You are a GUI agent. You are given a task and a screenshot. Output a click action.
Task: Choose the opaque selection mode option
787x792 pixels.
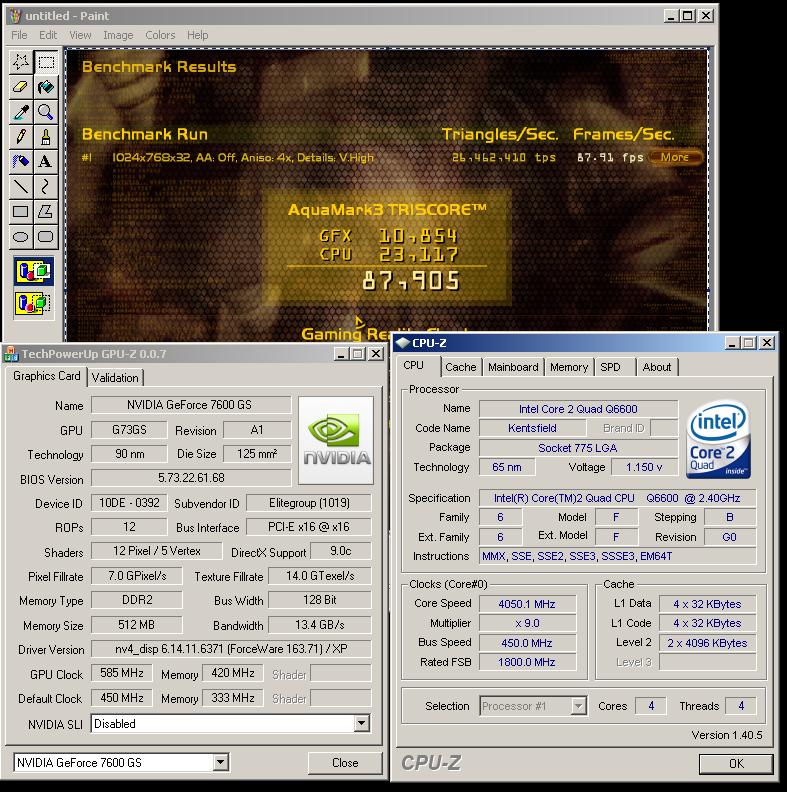(x=34, y=272)
